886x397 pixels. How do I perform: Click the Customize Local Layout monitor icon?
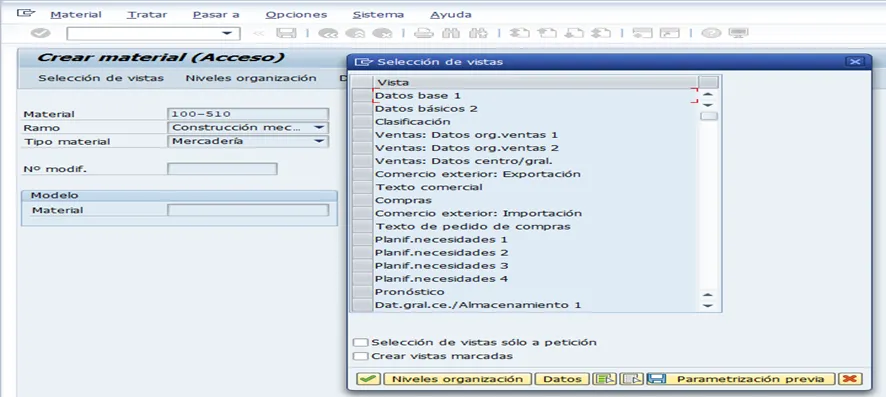pos(738,33)
